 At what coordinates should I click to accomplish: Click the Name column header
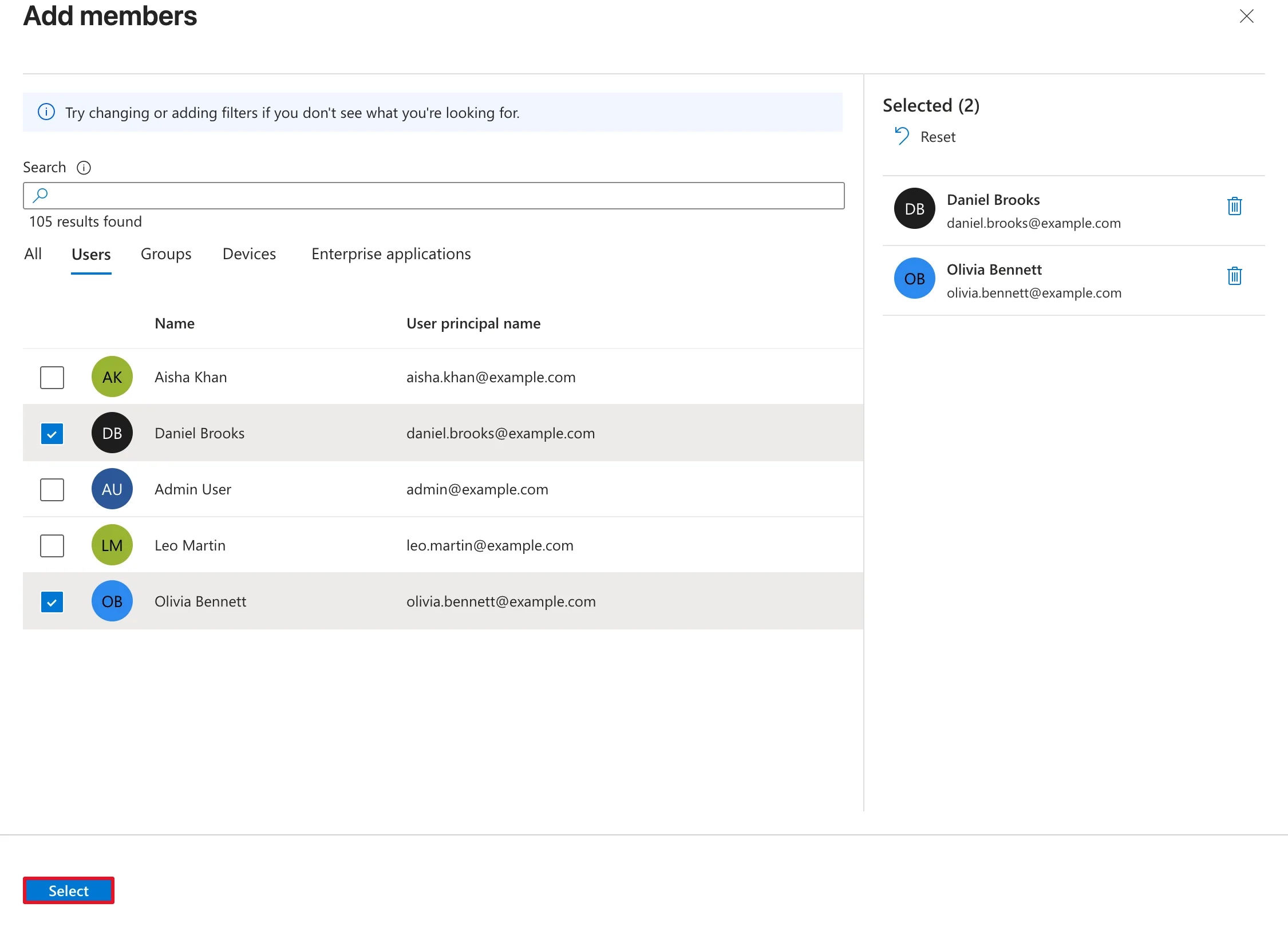[175, 323]
